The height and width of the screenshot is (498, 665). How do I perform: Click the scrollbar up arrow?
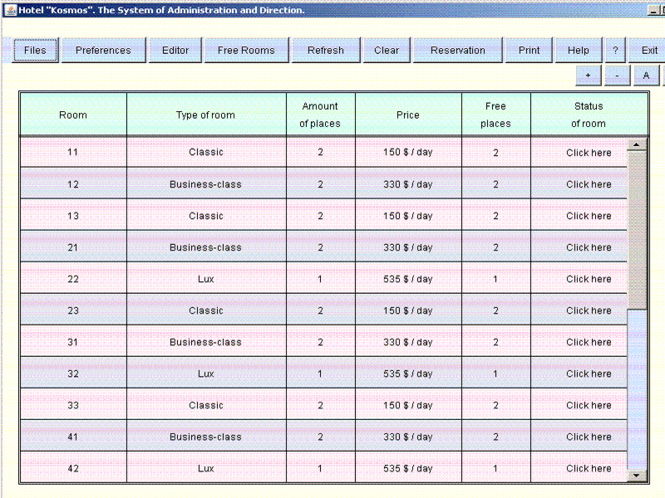636,145
